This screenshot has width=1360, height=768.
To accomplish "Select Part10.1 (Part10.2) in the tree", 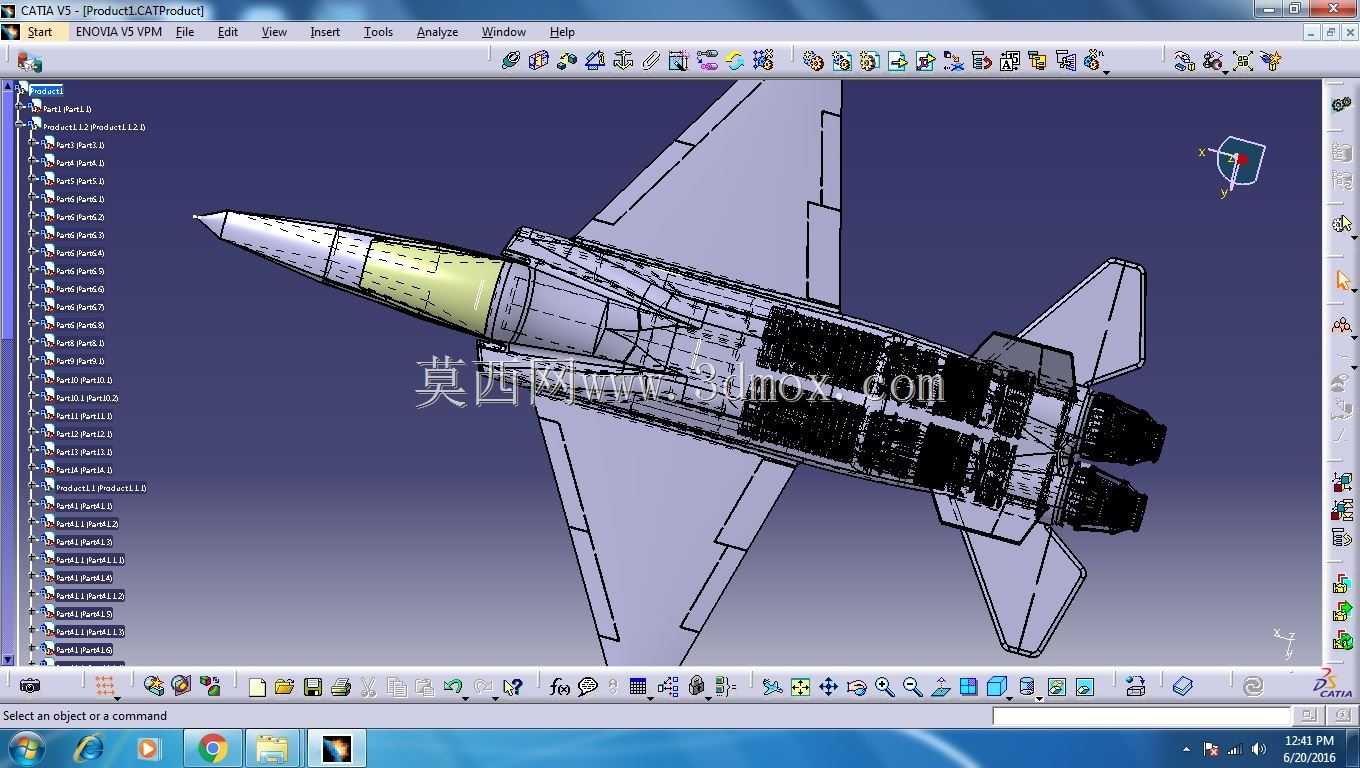I will [87, 398].
